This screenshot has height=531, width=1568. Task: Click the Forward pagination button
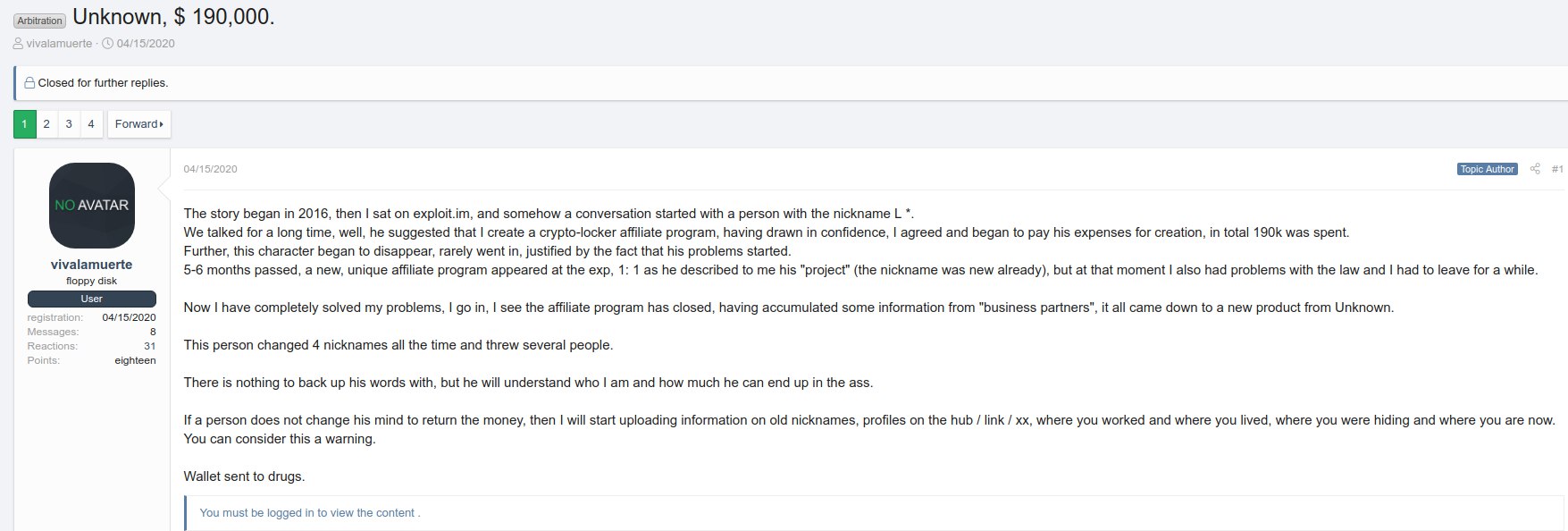tap(139, 124)
